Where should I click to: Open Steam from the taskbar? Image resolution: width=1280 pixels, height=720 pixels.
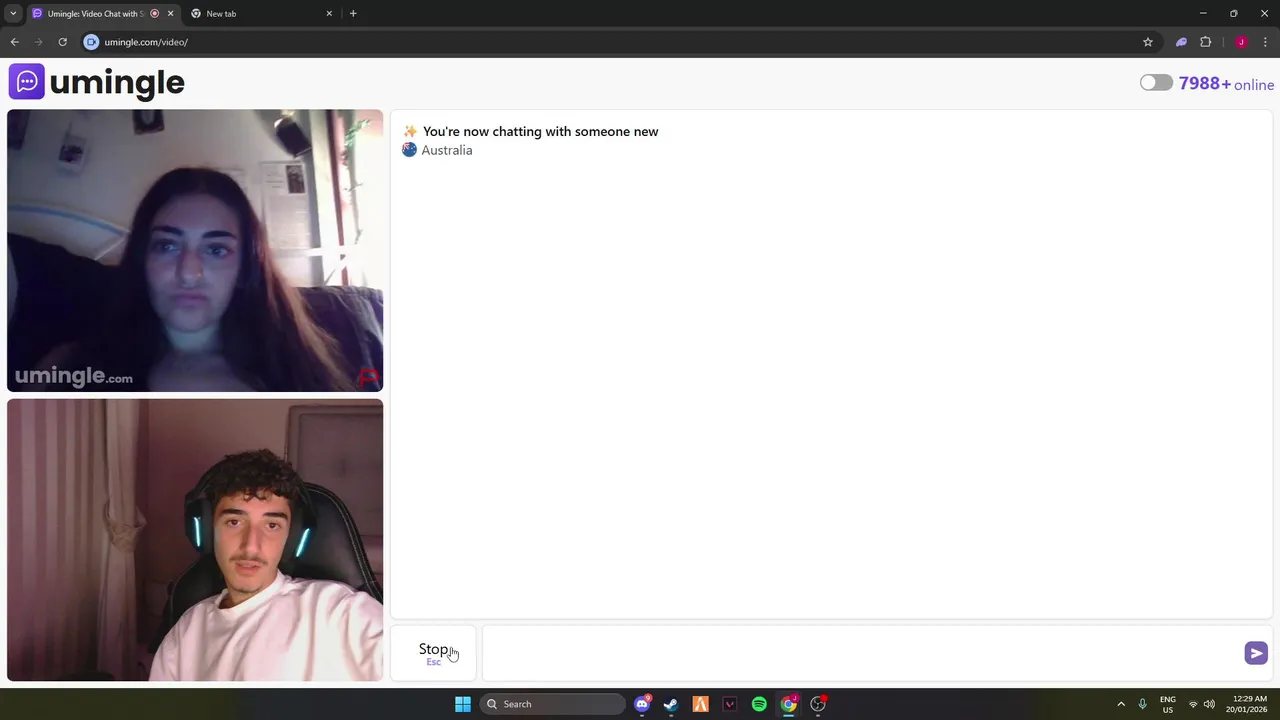coord(671,704)
